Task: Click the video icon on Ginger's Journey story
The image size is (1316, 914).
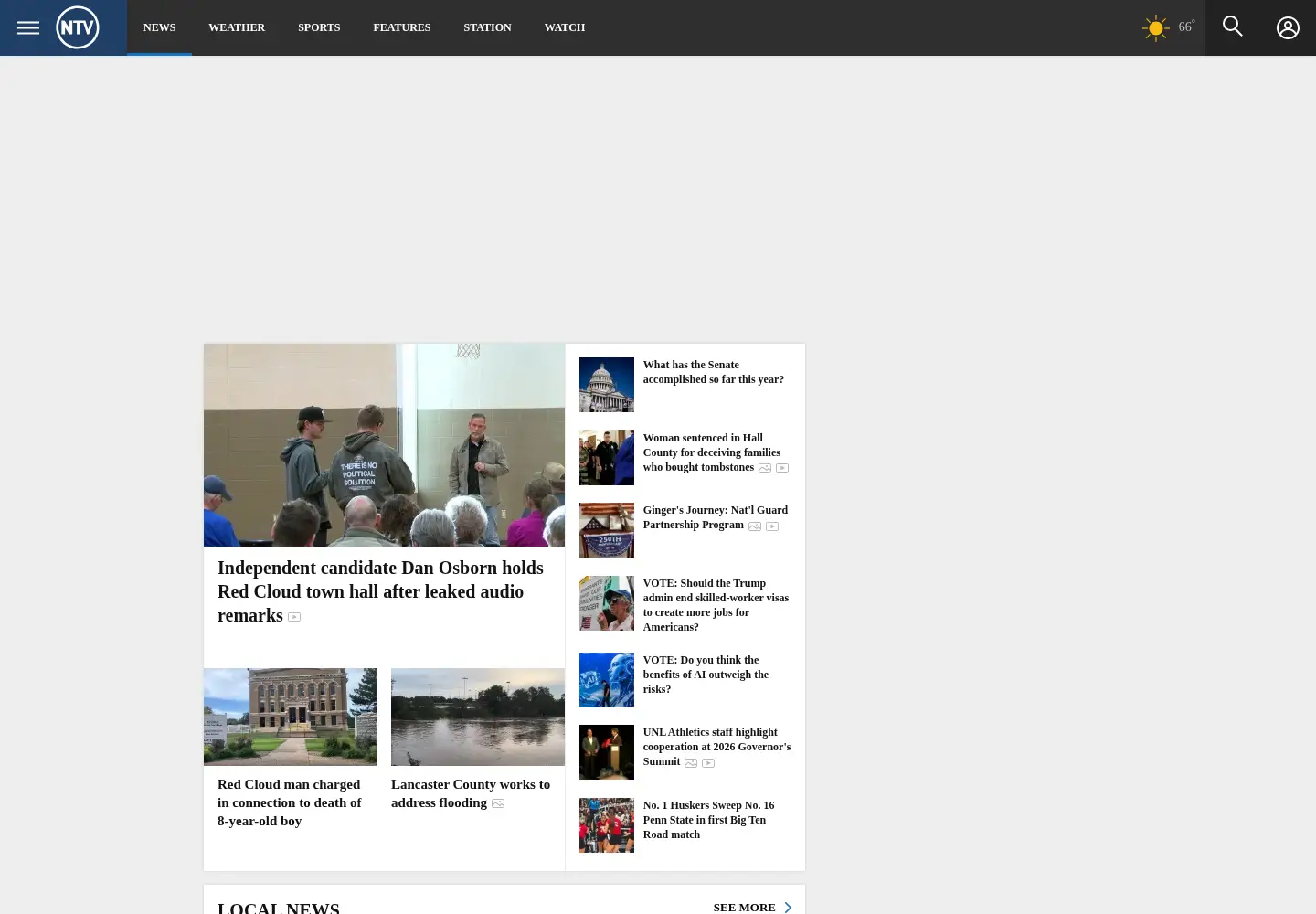Action: [772, 526]
